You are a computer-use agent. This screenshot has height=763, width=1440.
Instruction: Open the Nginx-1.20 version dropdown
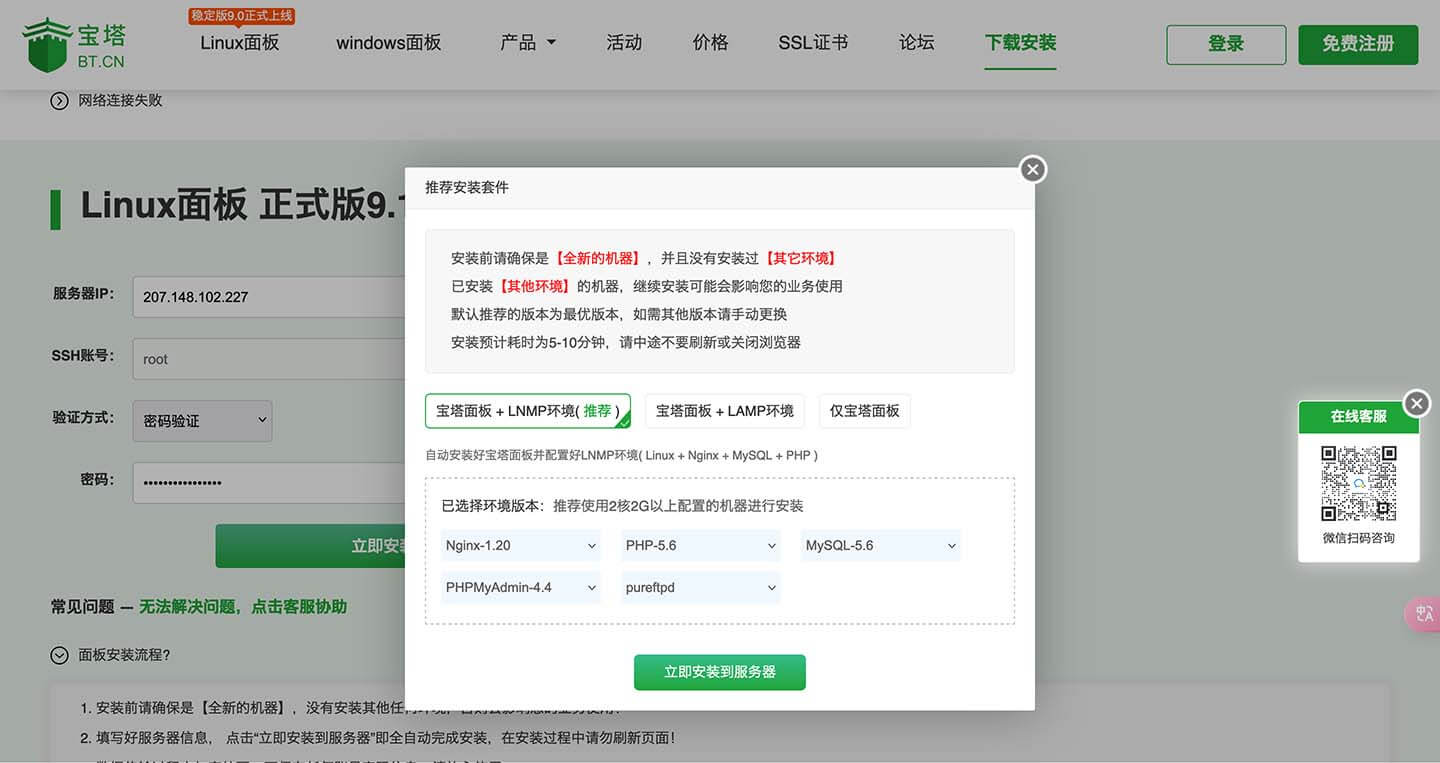(x=521, y=546)
